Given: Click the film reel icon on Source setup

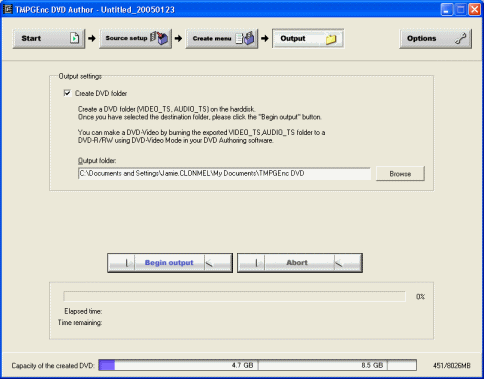Looking at the screenshot, I should tap(159, 38).
